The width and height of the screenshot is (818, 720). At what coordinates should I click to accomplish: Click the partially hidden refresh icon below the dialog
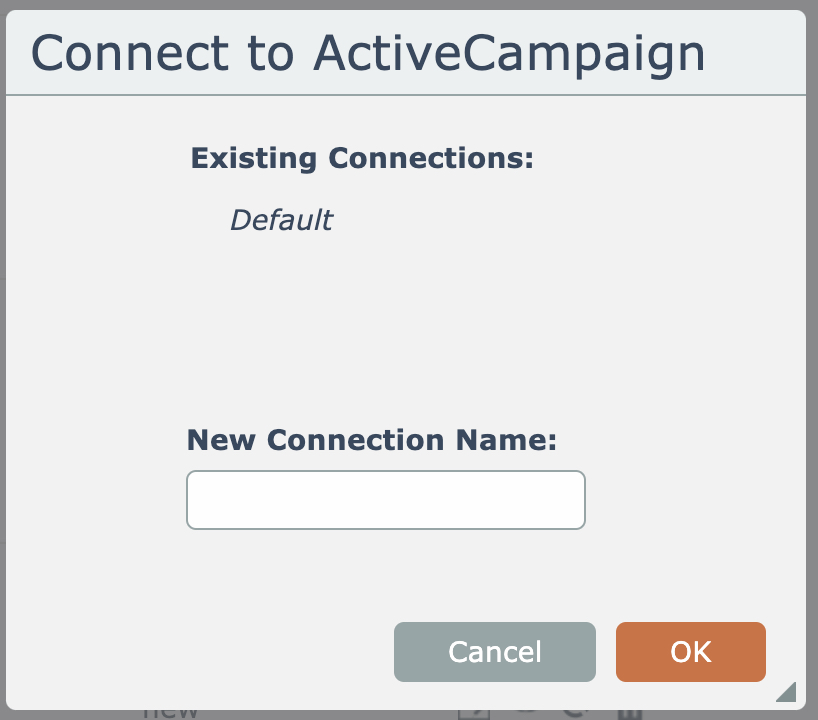[x=573, y=714]
